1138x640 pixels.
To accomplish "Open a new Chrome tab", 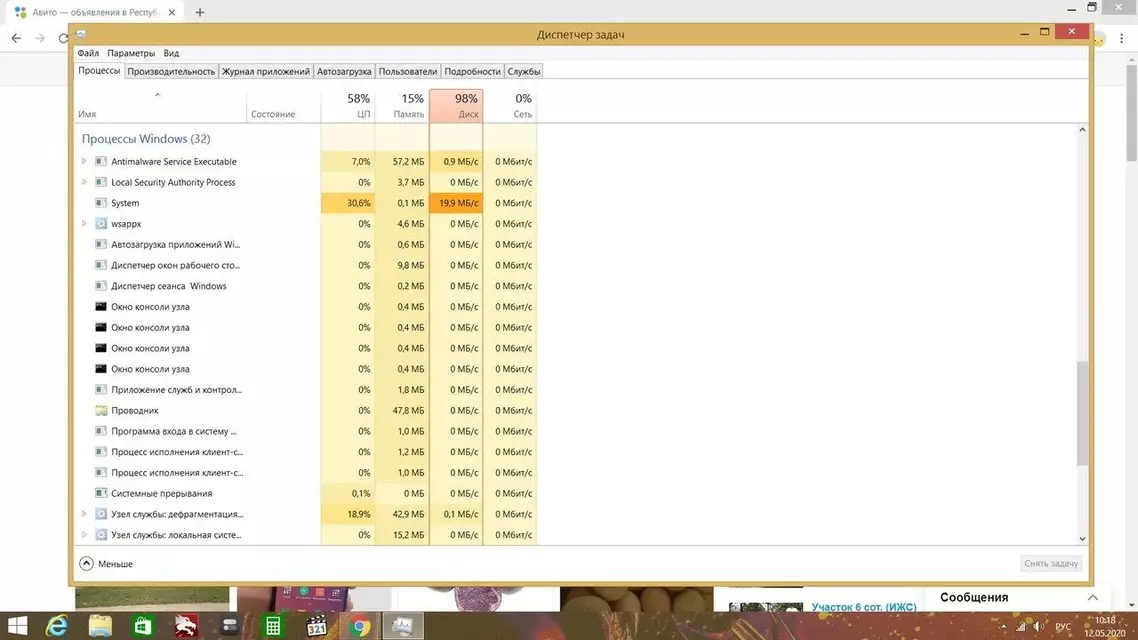I will coord(200,12).
